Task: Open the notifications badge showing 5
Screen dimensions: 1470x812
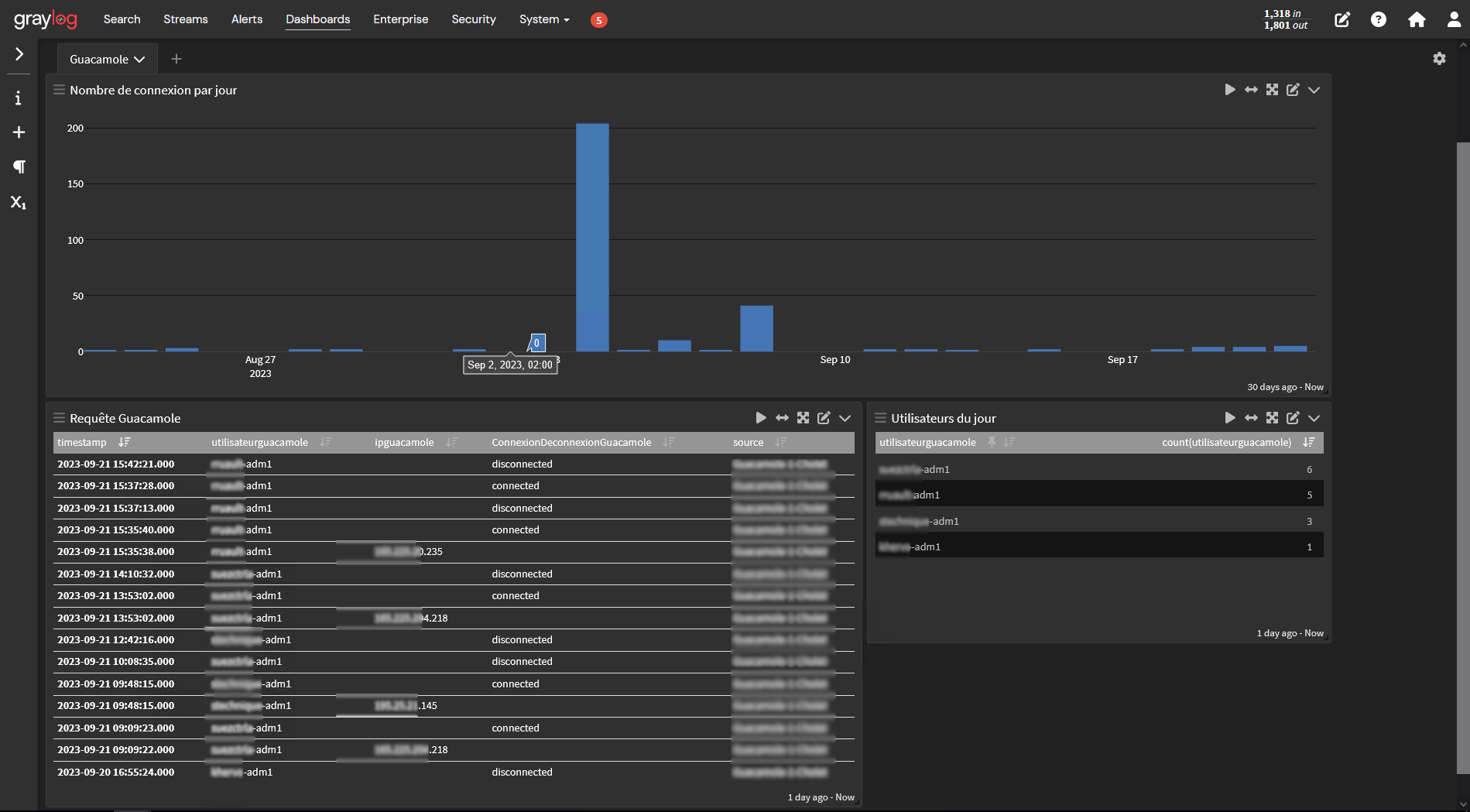Action: point(598,20)
